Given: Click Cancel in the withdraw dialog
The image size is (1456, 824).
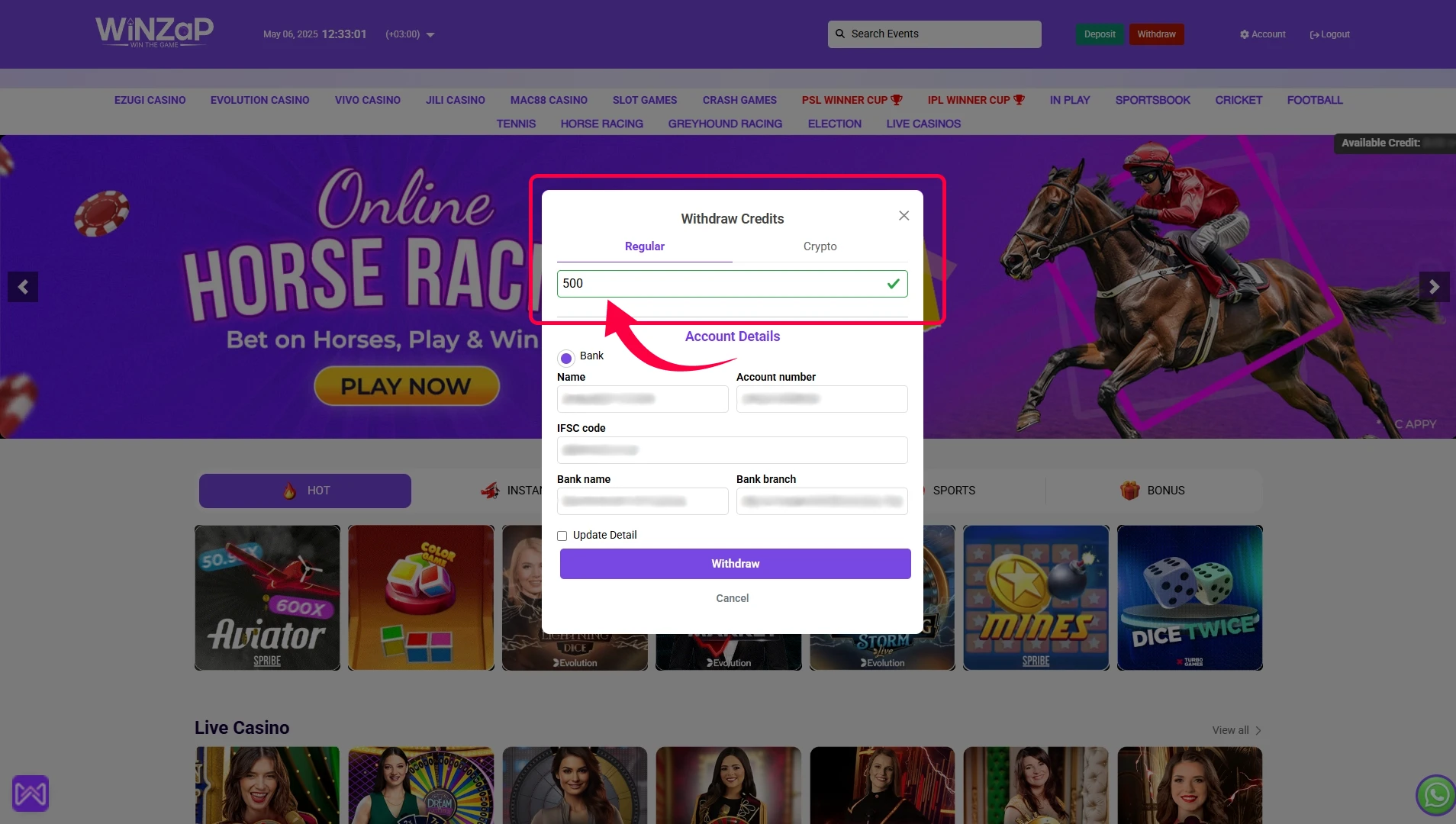Looking at the screenshot, I should pyautogui.click(x=732, y=598).
